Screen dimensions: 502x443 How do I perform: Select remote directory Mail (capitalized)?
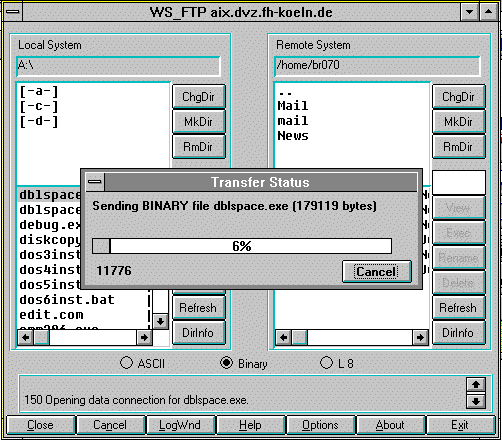point(293,106)
